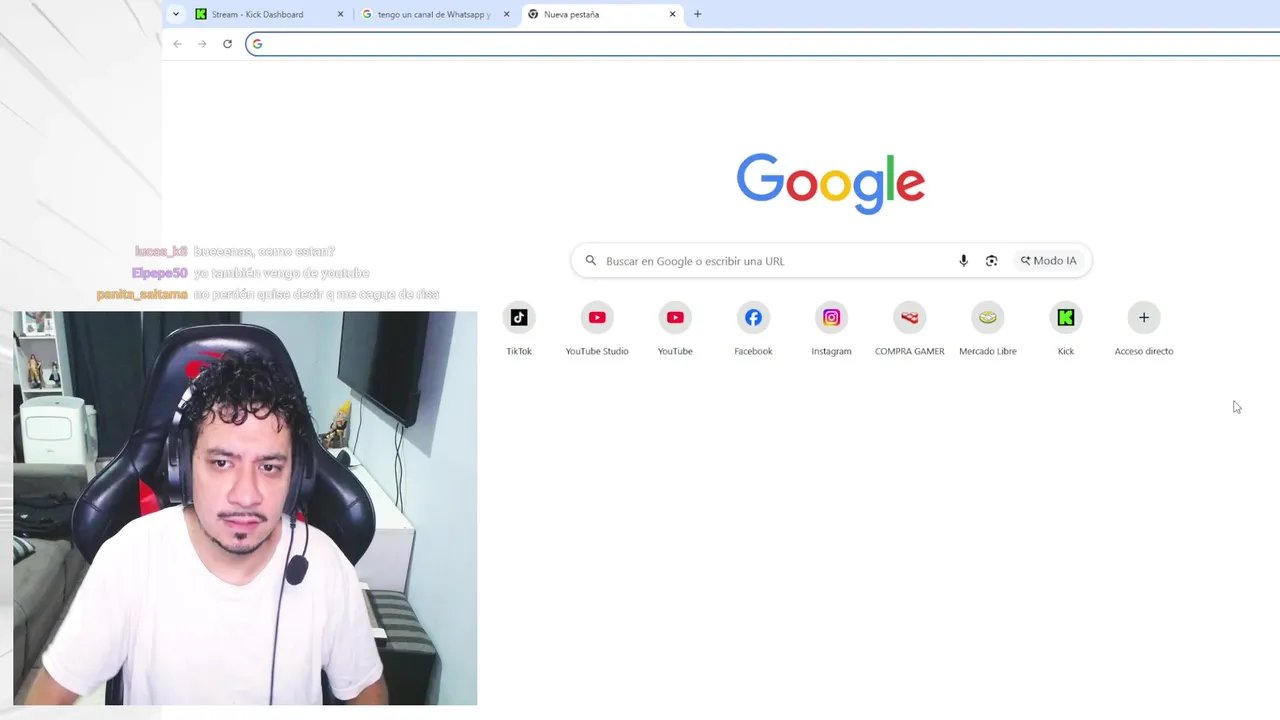Click the Google icon in the address bar

coord(257,44)
